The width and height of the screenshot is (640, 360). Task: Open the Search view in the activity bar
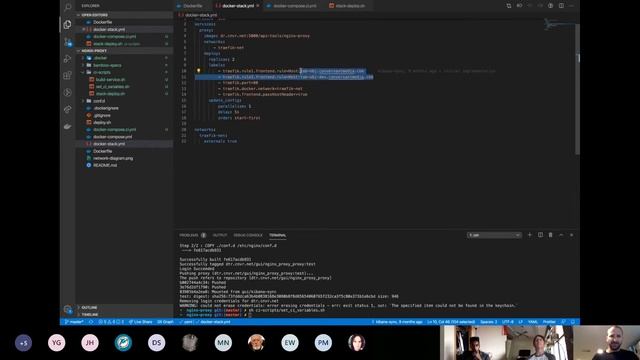(x=68, y=7)
